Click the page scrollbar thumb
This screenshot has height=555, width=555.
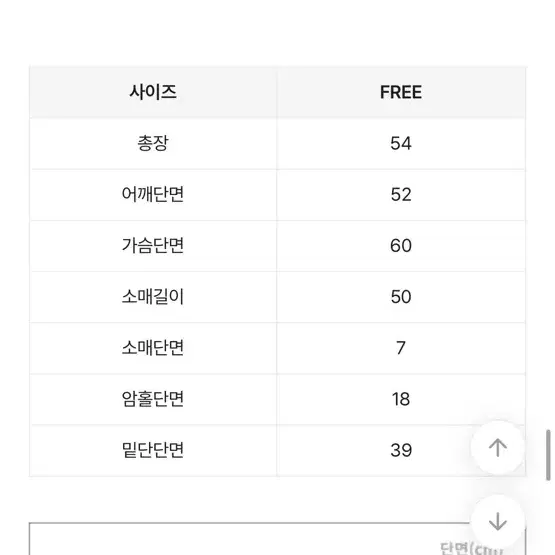pyautogui.click(x=548, y=455)
